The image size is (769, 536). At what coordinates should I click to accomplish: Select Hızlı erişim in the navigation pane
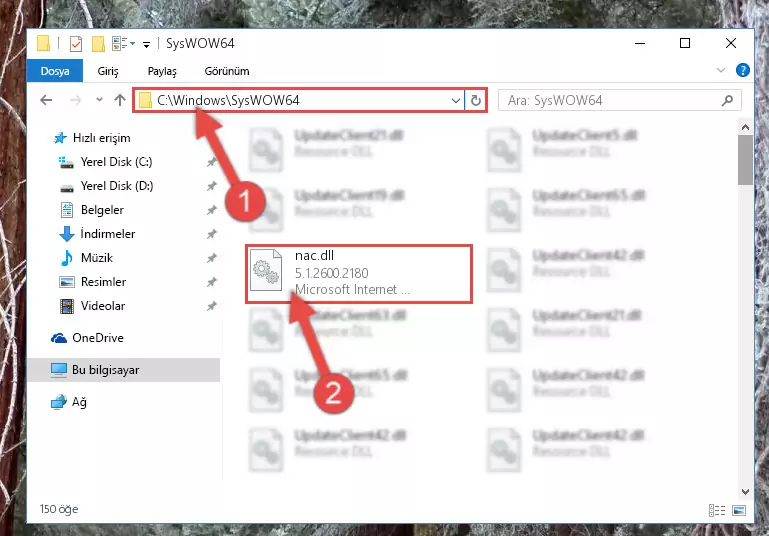pyautogui.click(x=102, y=138)
